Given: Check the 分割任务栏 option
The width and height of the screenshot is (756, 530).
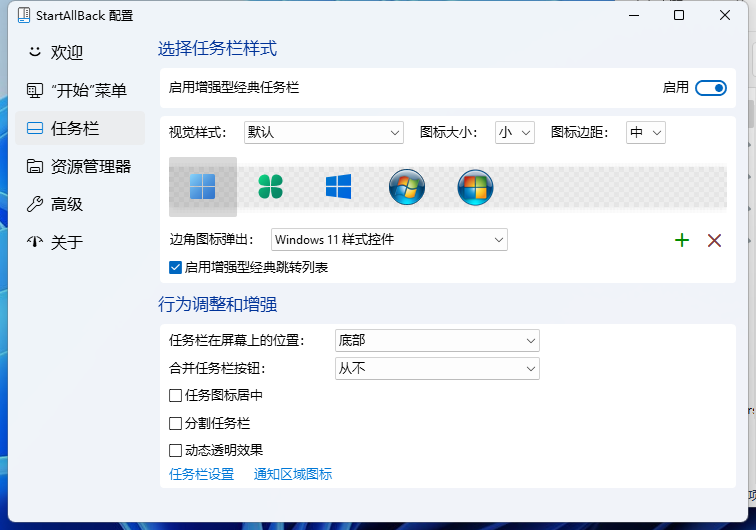Looking at the screenshot, I should 176,423.
